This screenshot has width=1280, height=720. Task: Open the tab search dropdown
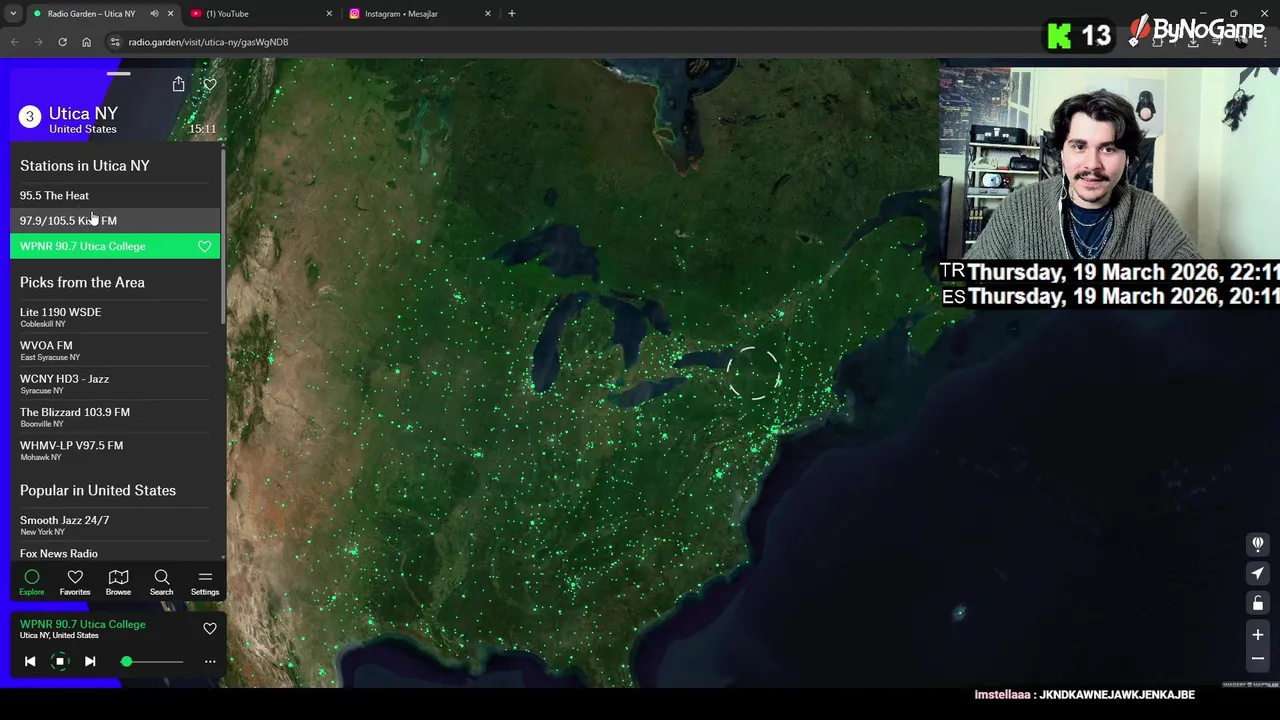pos(13,14)
